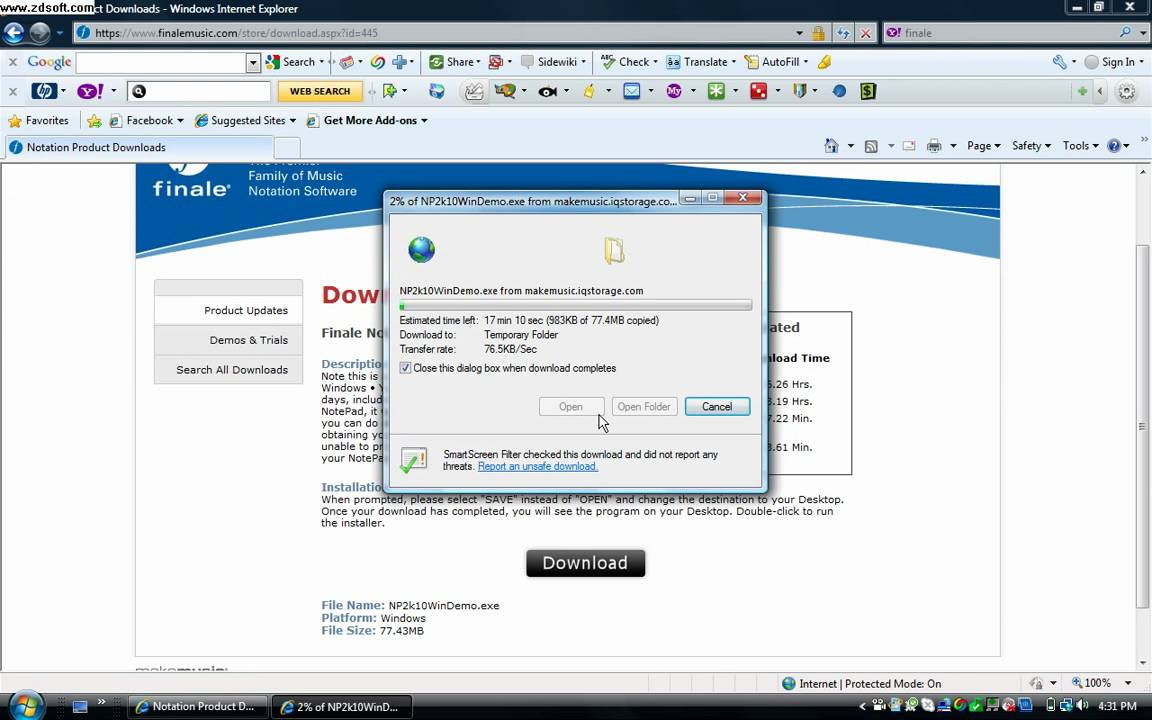The image size is (1152, 720).
Task: Click the green dollar sign finance icon
Action: 868,91
